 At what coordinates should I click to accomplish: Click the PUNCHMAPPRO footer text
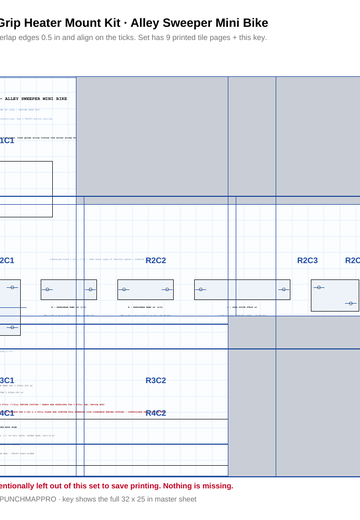tap(98, 499)
